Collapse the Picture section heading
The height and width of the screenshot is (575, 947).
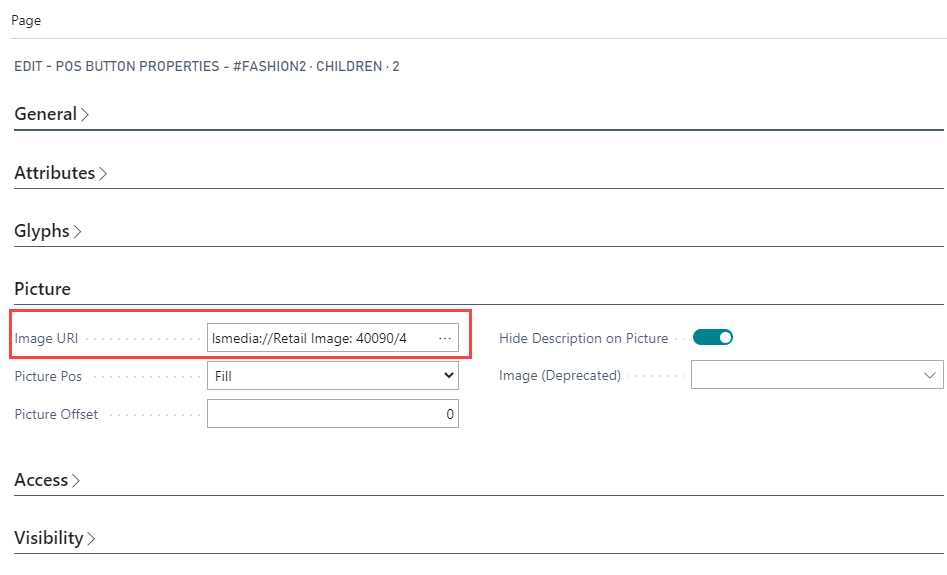point(43,289)
